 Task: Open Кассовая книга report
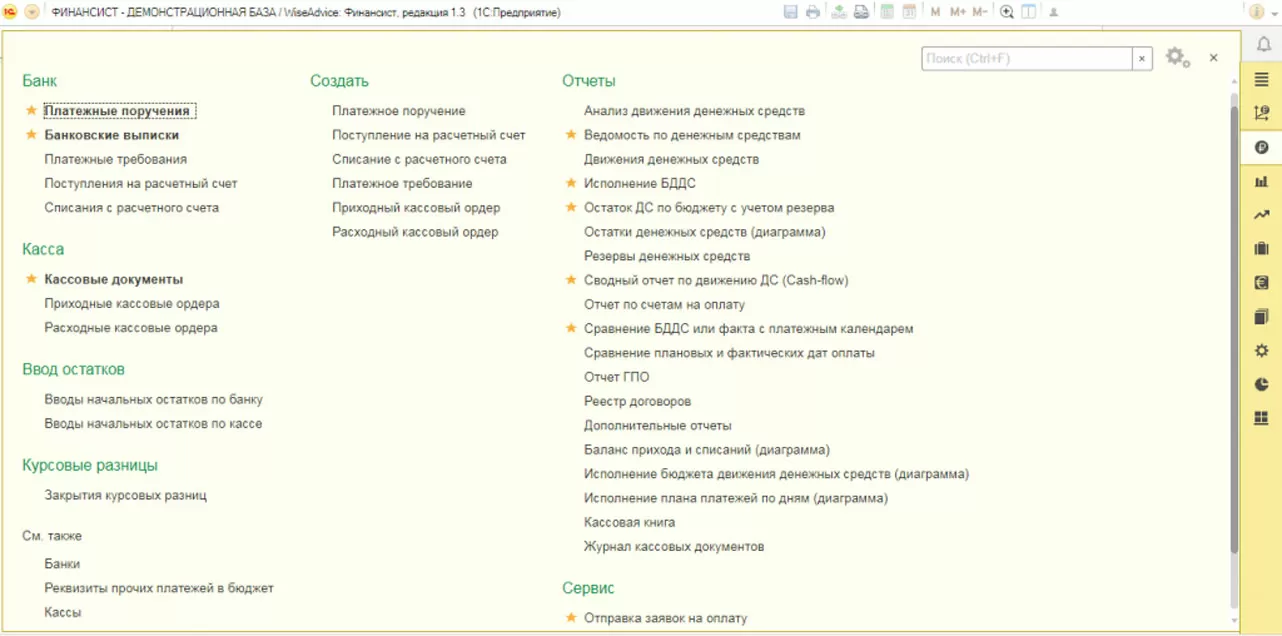click(629, 522)
